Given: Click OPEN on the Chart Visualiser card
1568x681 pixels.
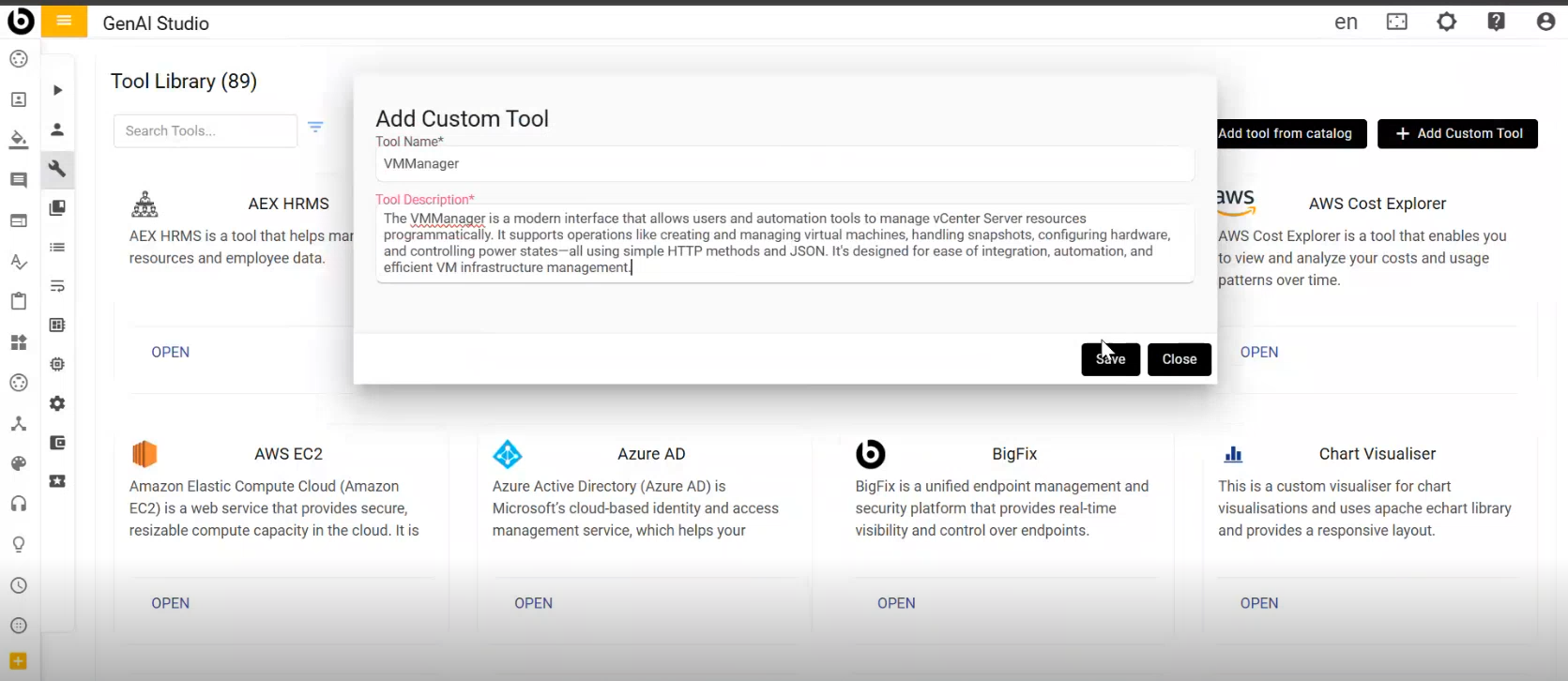Looking at the screenshot, I should [x=1259, y=603].
